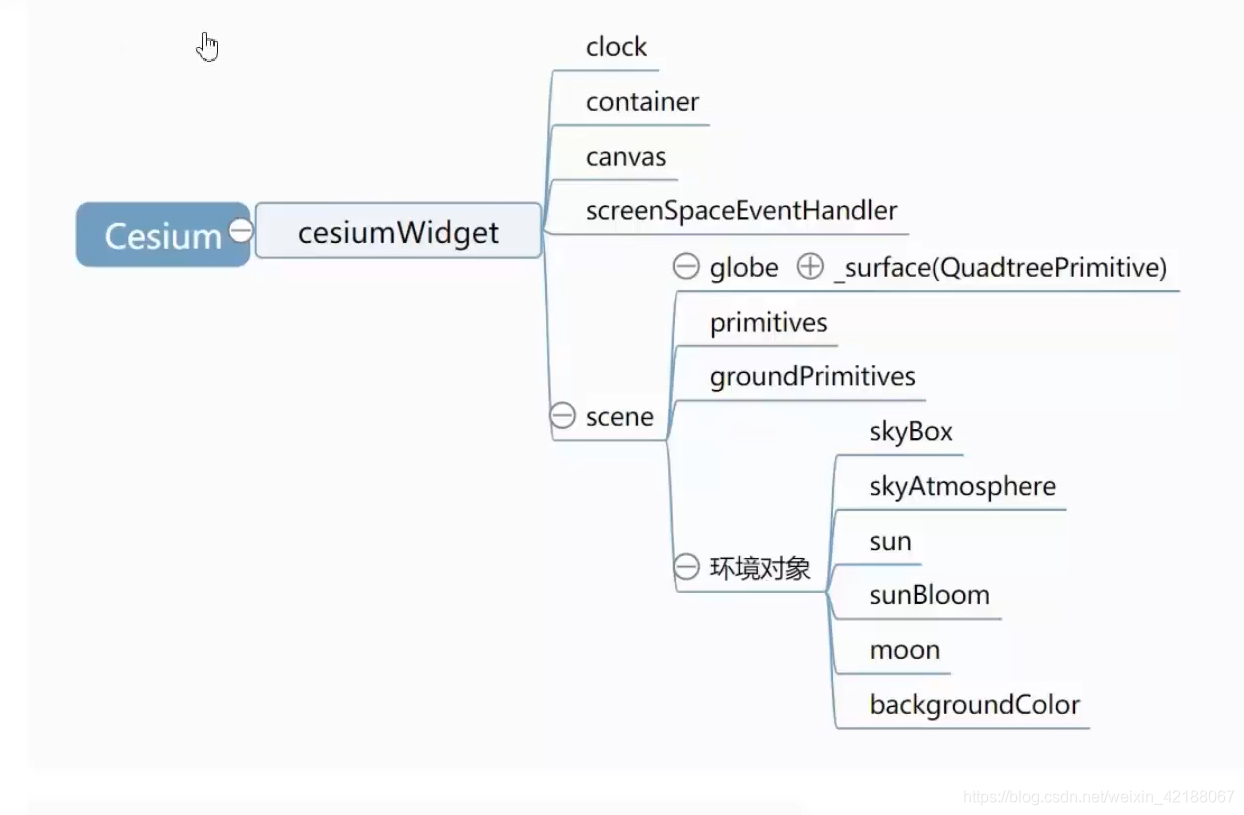
Task: Click the skyBox node
Action: tap(911, 432)
